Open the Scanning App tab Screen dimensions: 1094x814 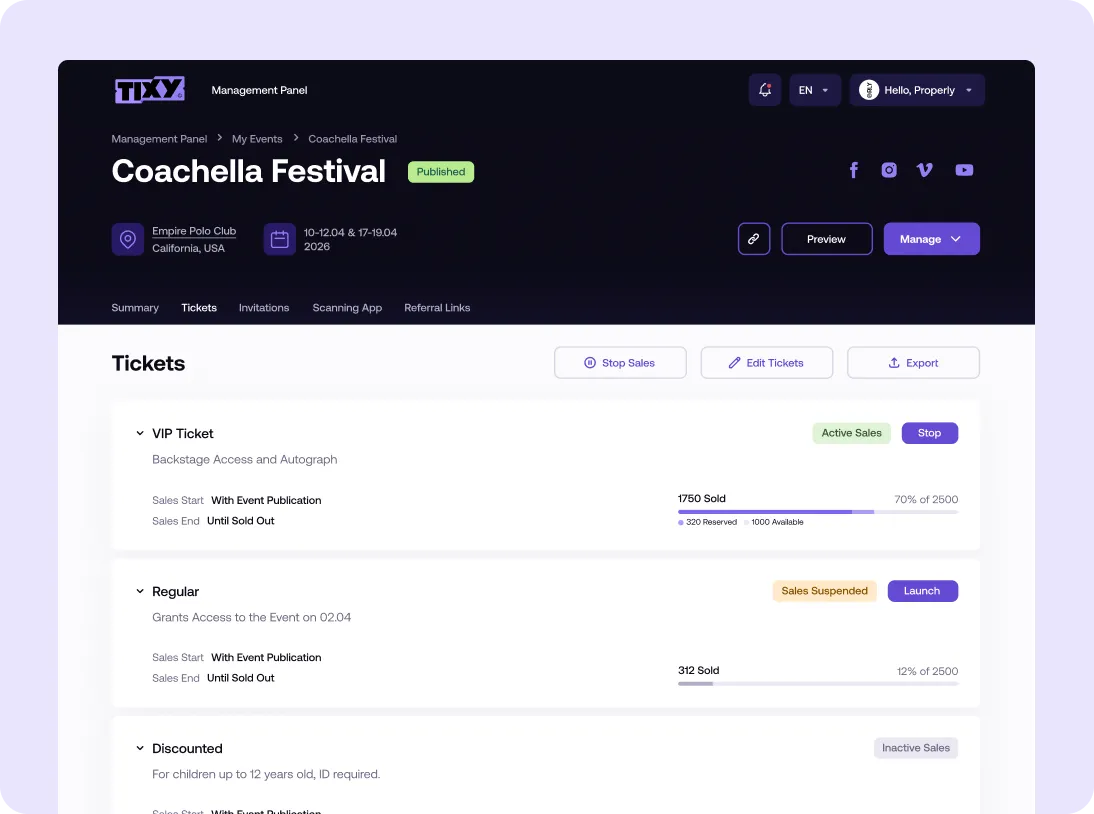point(347,308)
